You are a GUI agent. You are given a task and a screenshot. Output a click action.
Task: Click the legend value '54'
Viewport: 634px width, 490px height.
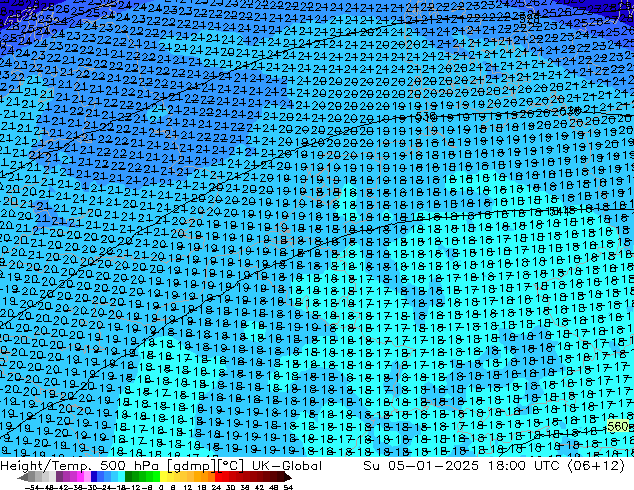(288, 488)
